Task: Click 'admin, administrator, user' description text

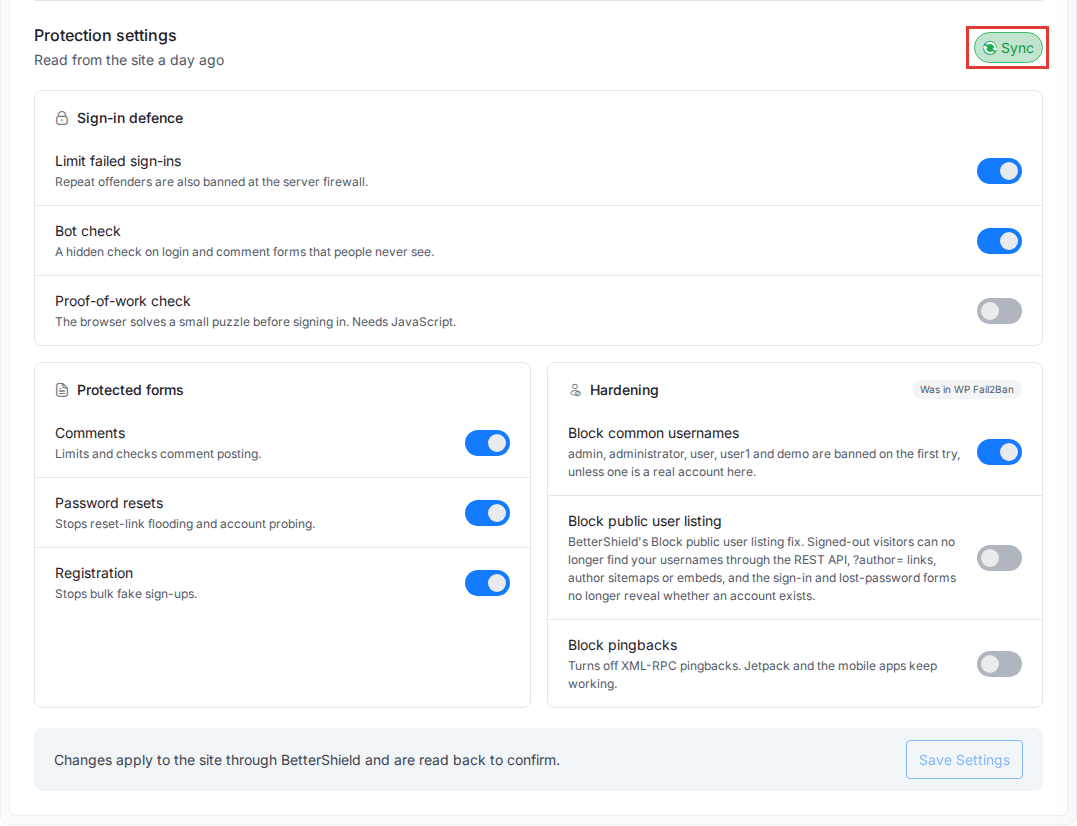Action: [764, 463]
